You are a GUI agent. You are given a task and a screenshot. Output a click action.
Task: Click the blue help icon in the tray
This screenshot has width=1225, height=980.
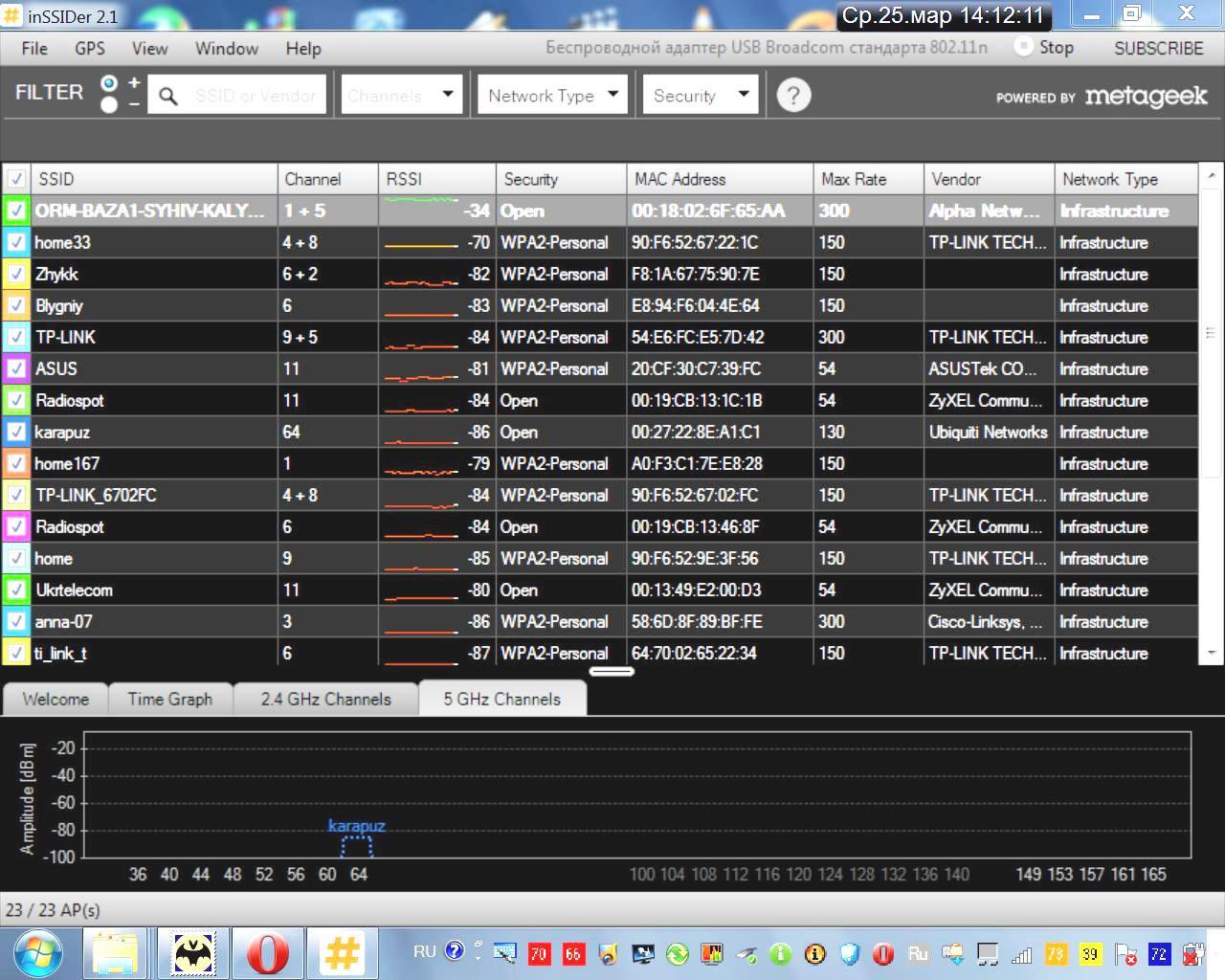(455, 950)
